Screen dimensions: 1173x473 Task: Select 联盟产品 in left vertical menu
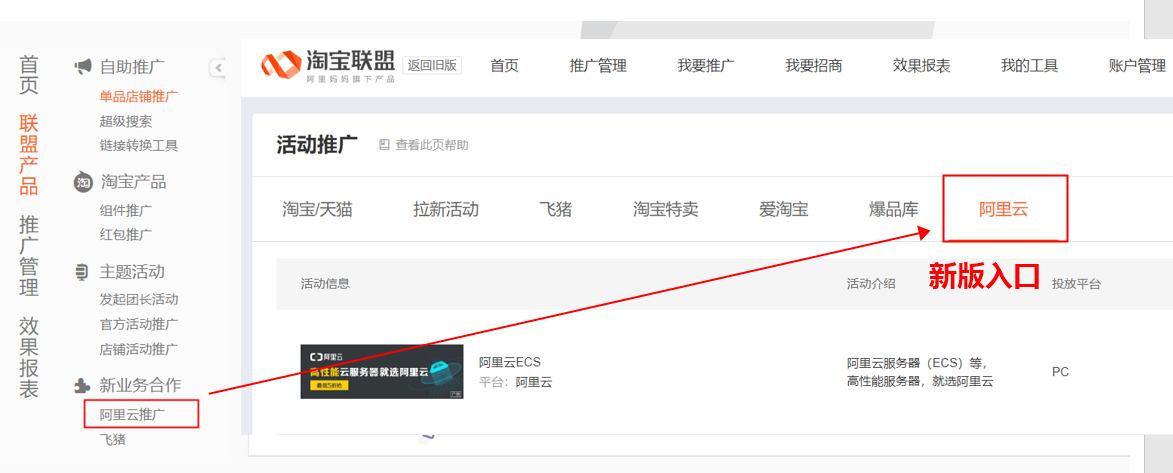pyautogui.click(x=29, y=155)
